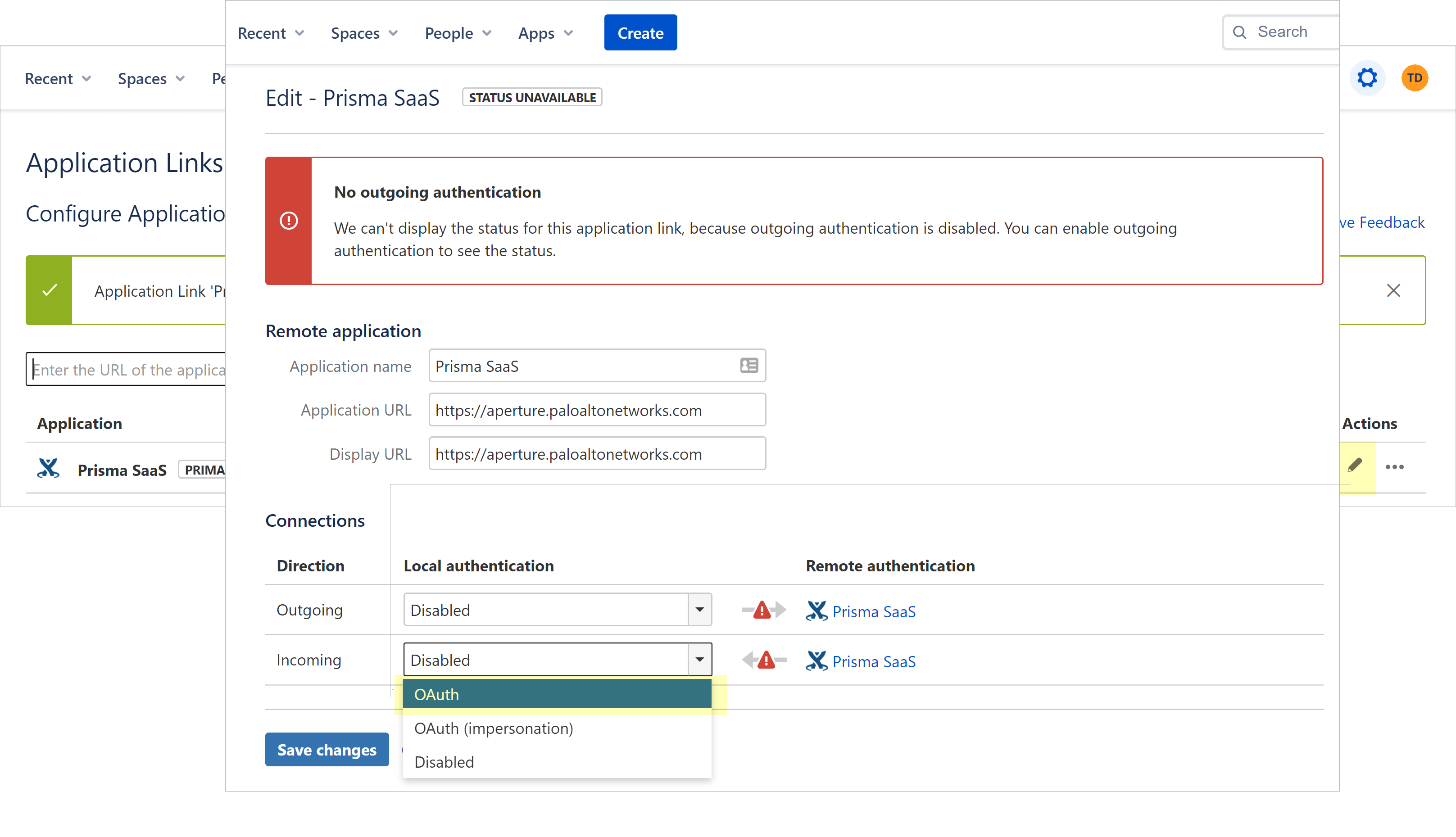Click the incoming connection warning icon
The image size is (1456, 837).
(765, 660)
